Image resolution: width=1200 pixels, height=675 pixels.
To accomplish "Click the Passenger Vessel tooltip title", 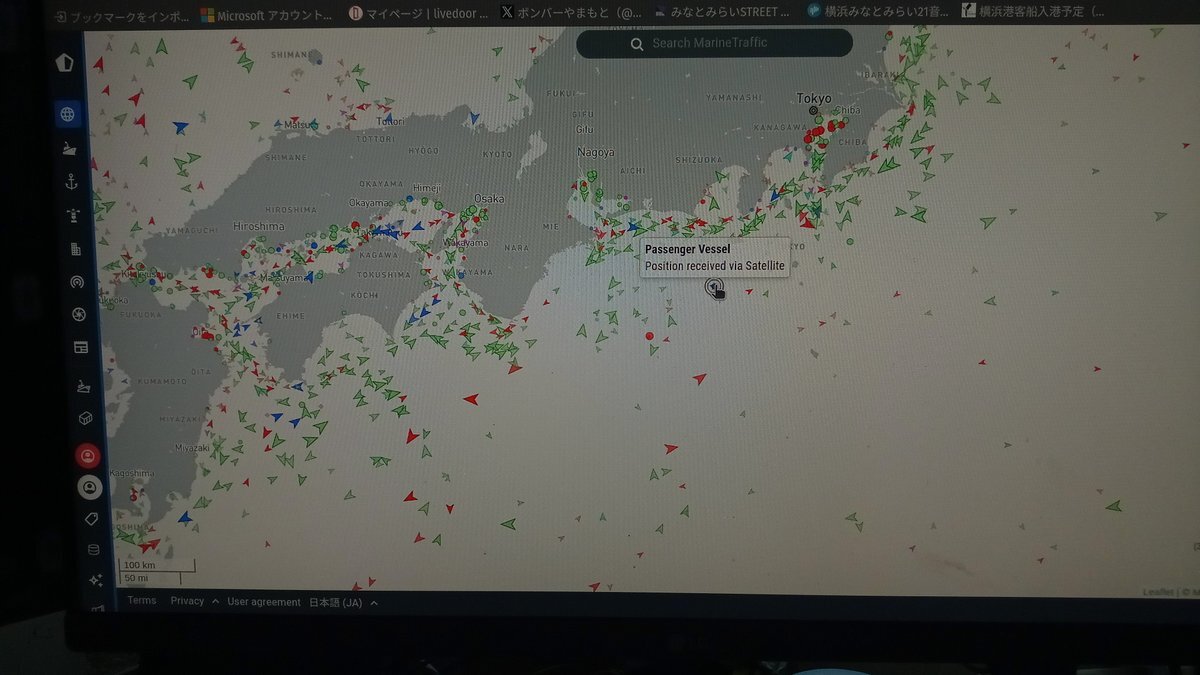I will pyautogui.click(x=687, y=249).
